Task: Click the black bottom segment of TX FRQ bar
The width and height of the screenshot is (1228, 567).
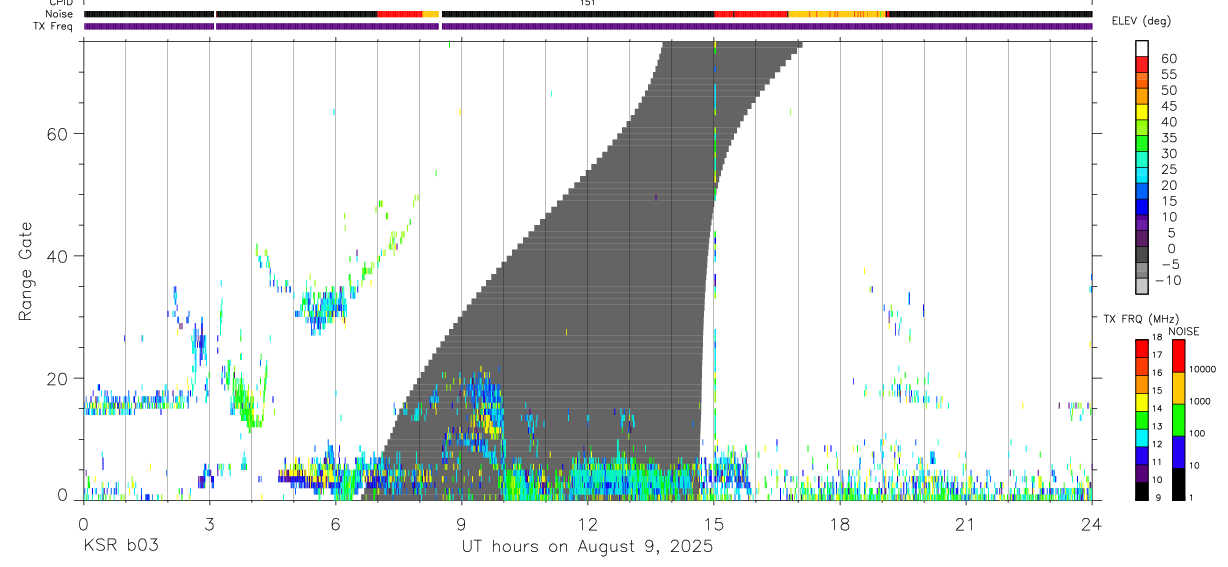Action: [x=1141, y=490]
